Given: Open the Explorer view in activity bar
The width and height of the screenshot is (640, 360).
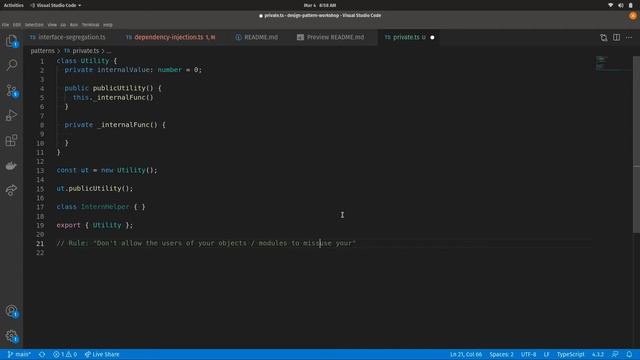Looking at the screenshot, I should pos(11,41).
